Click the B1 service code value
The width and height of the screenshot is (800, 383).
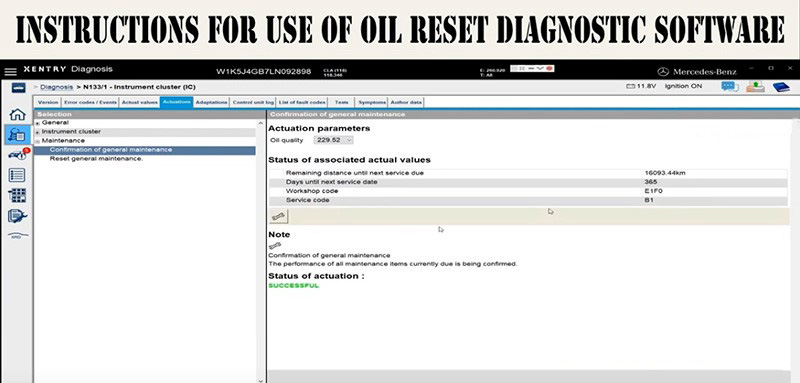(648, 200)
